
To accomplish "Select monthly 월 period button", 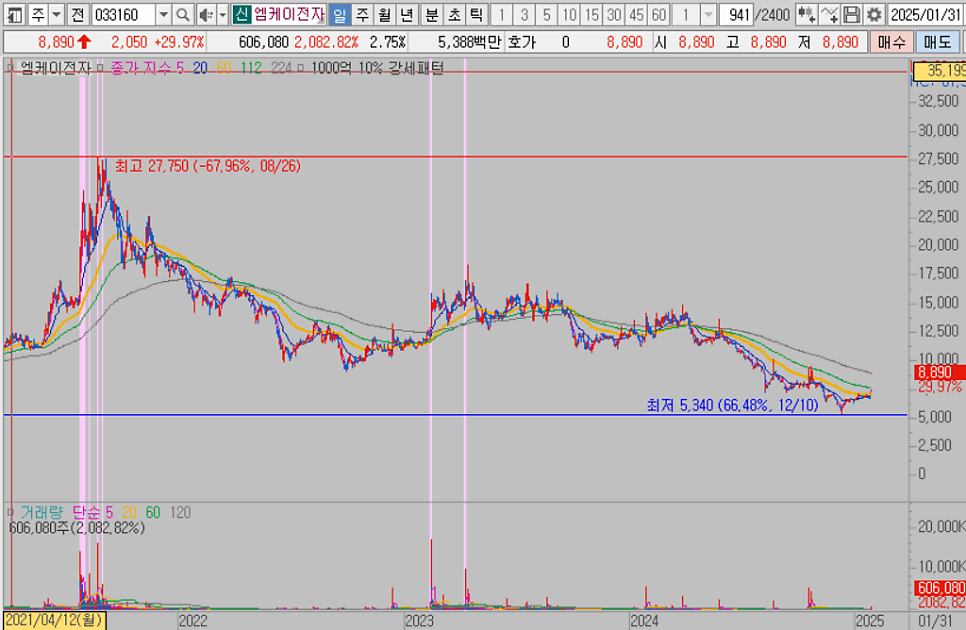I will (384, 14).
